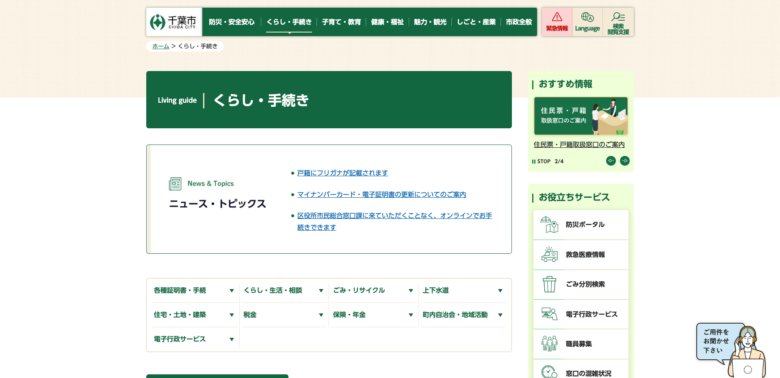Open マイナンバーカード・電子証明書の更新 link
780x378 pixels.
(382, 194)
